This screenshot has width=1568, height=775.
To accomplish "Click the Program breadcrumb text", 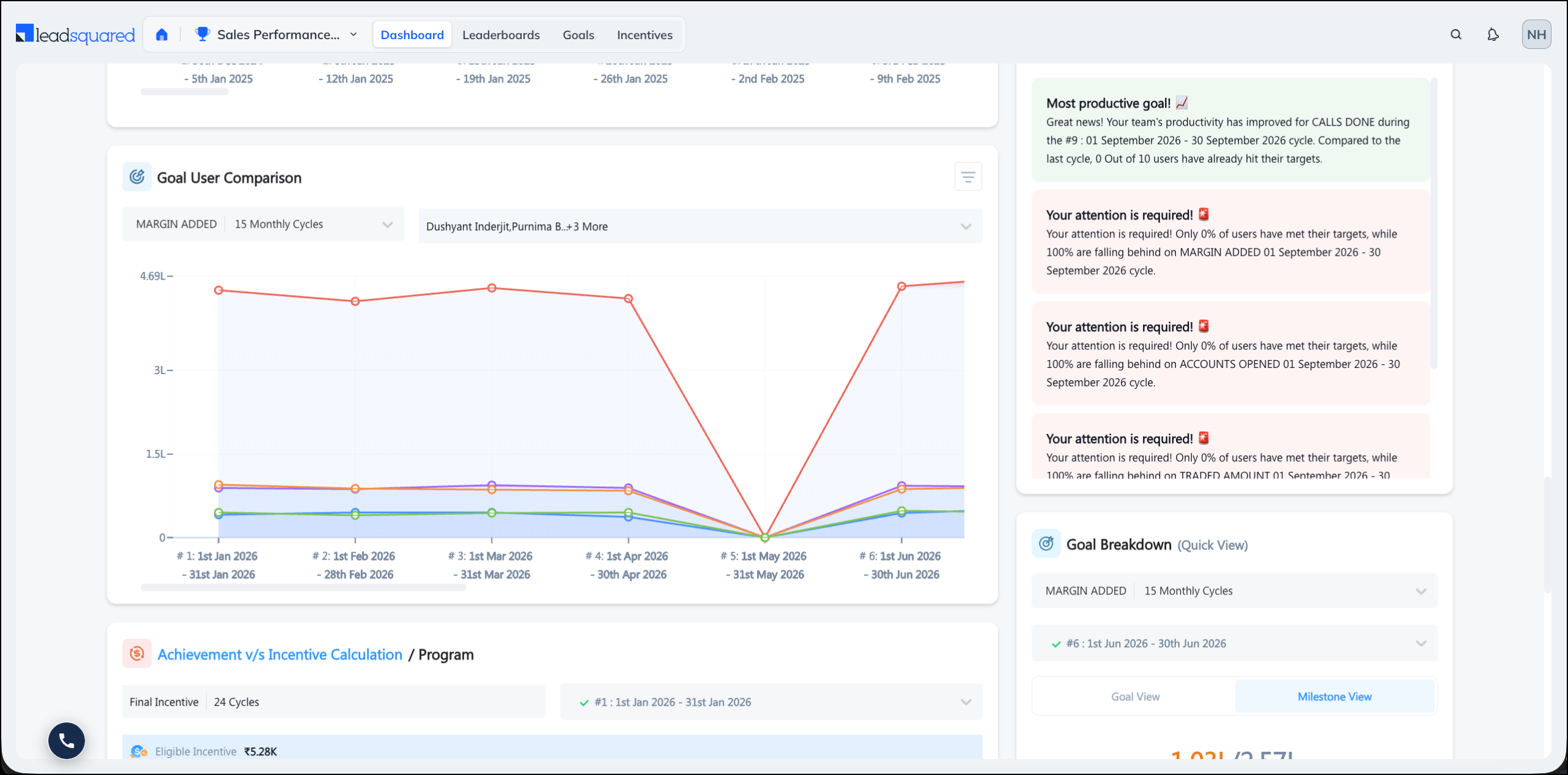I will click(x=446, y=655).
